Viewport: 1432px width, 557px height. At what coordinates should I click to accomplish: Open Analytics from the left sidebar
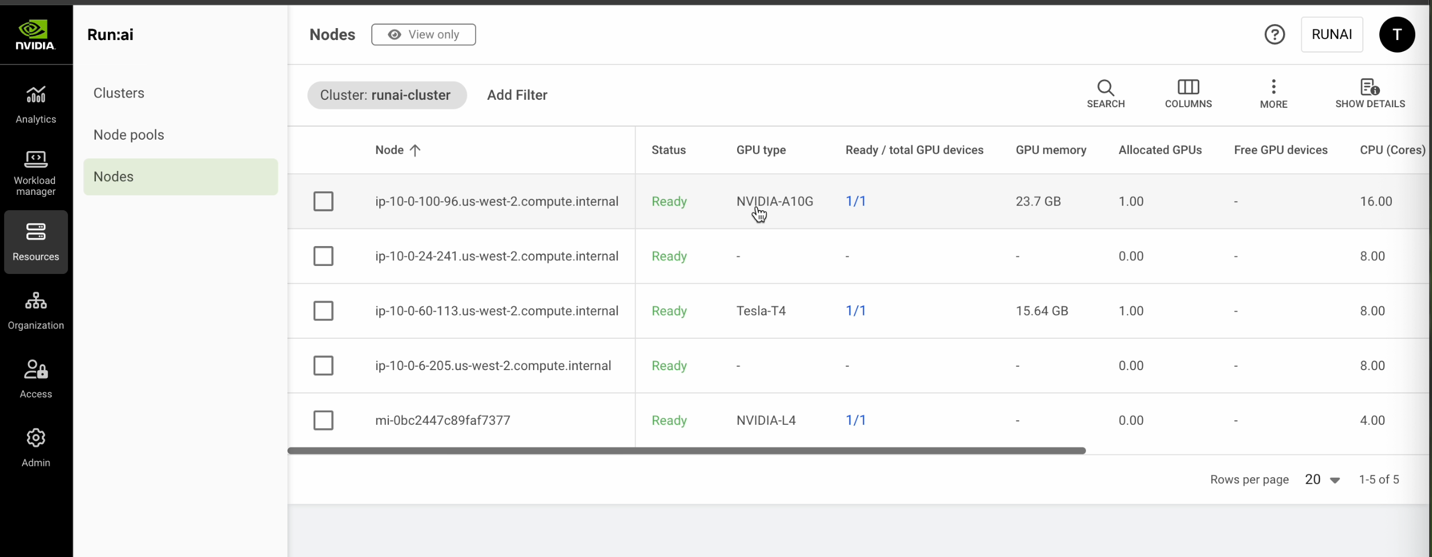point(36,104)
